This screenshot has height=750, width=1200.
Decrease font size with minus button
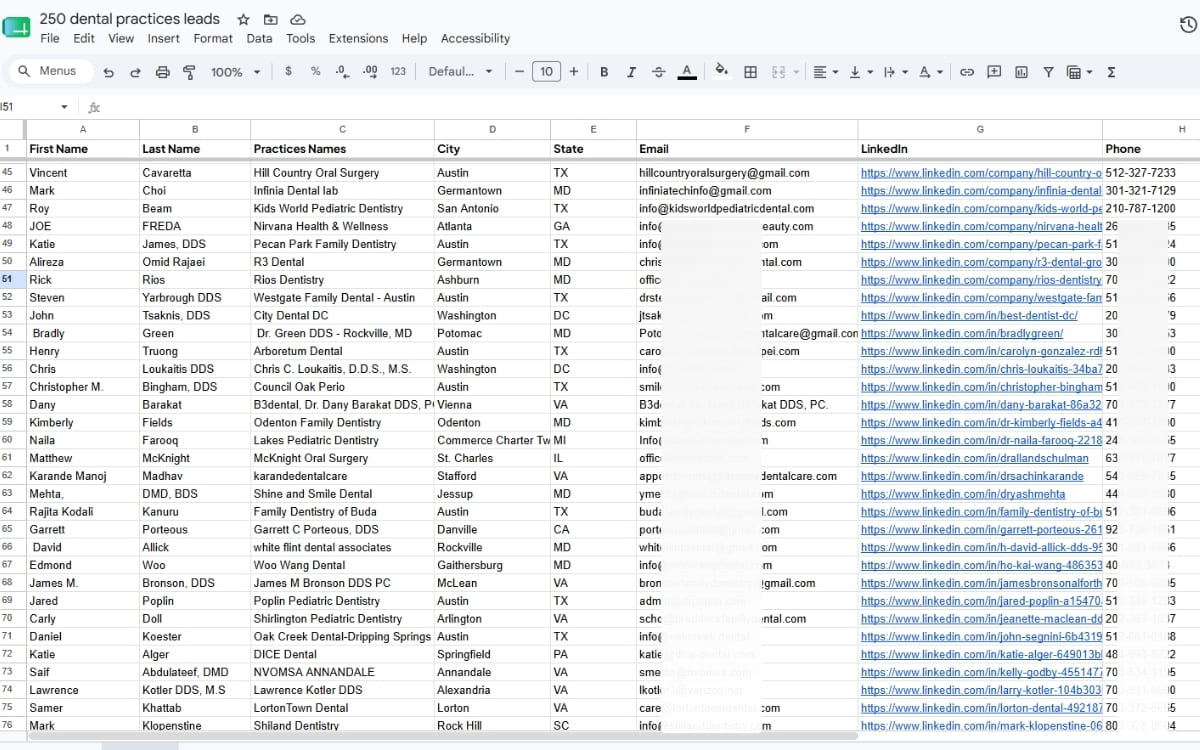tap(519, 71)
